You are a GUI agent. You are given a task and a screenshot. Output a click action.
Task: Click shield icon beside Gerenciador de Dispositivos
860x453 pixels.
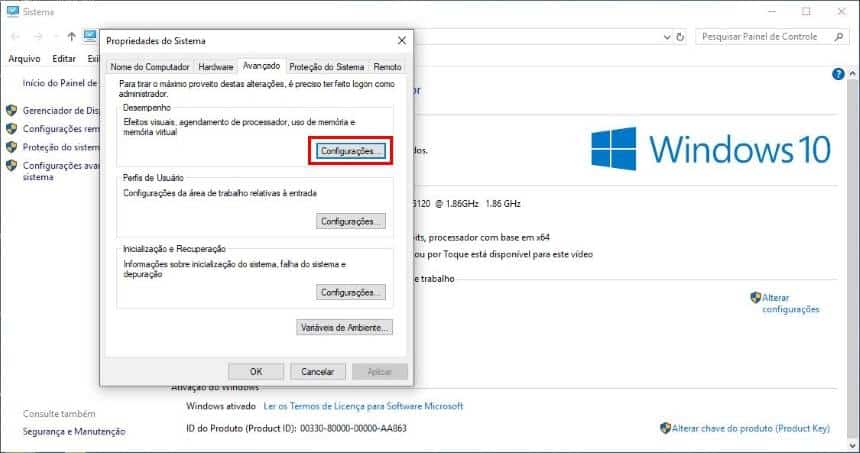[12, 110]
